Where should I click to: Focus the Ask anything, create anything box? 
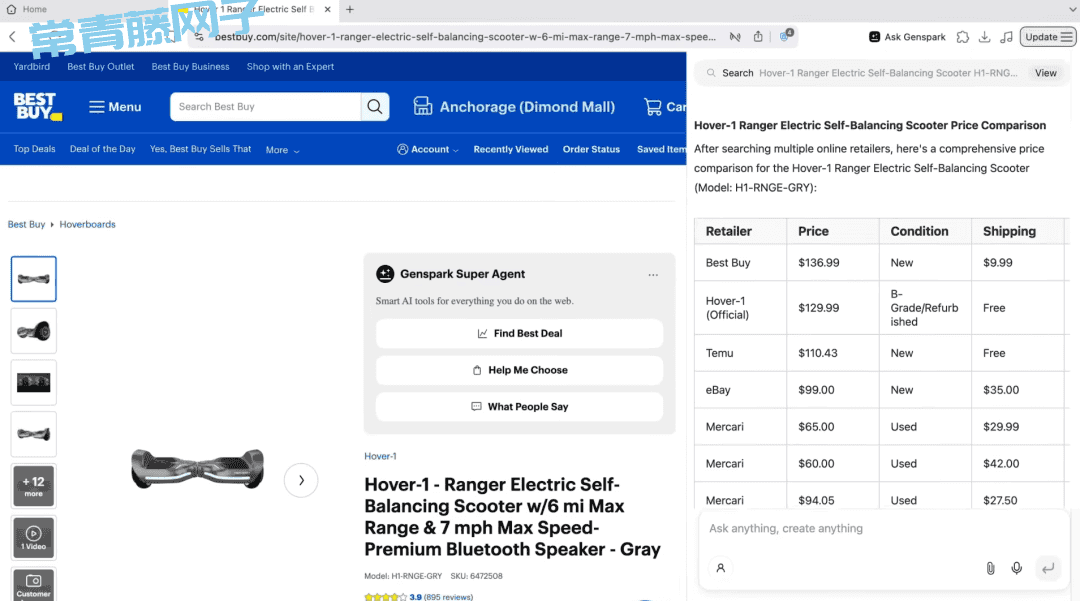[x=883, y=529]
